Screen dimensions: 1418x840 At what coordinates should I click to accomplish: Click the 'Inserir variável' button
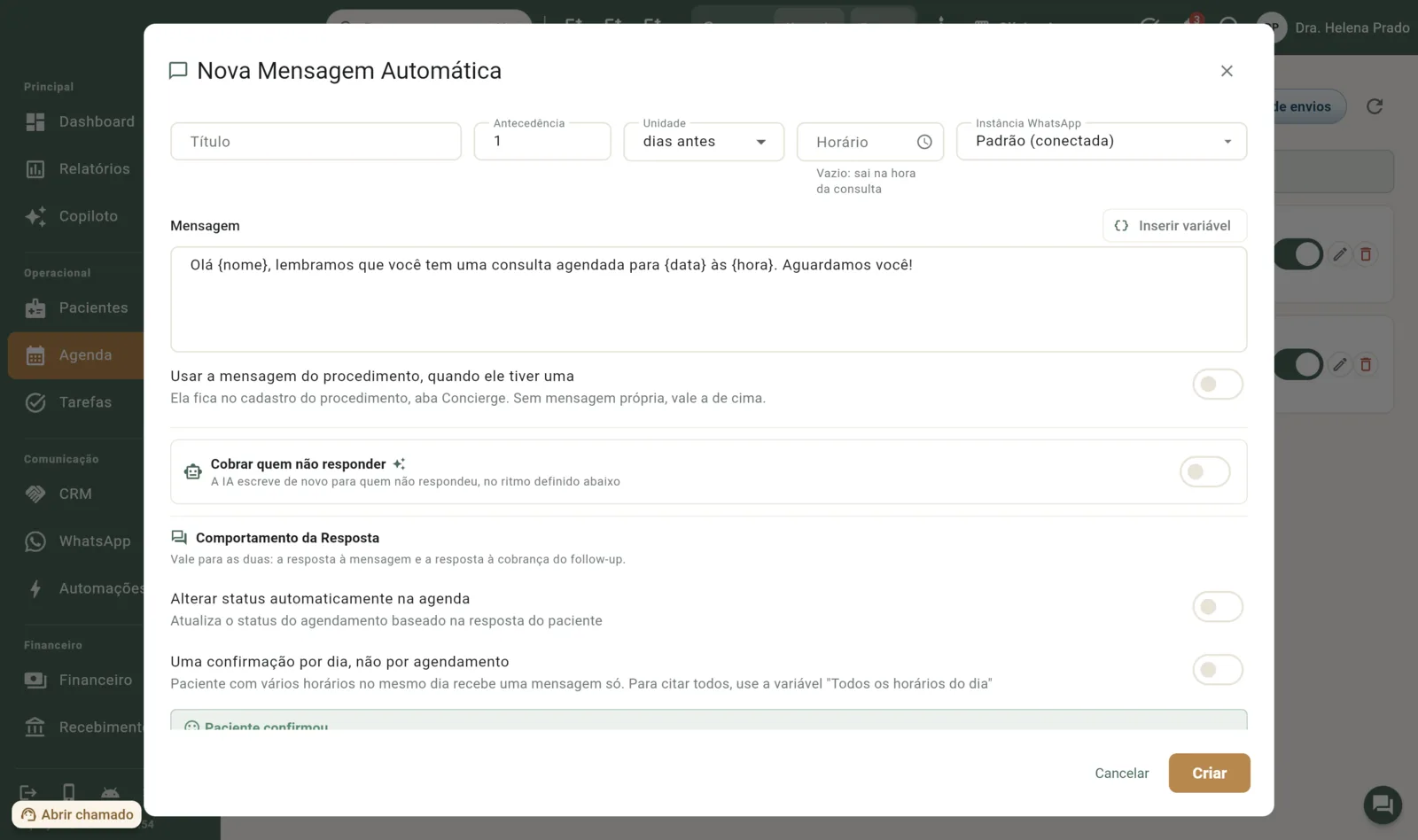1174,226
